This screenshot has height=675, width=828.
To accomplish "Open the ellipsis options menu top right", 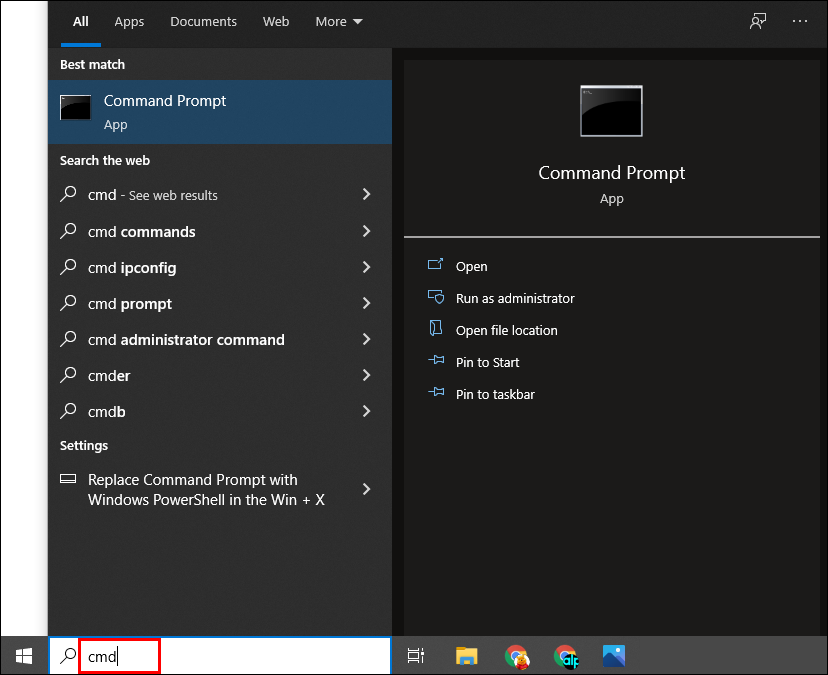I will pyautogui.click(x=798, y=20).
